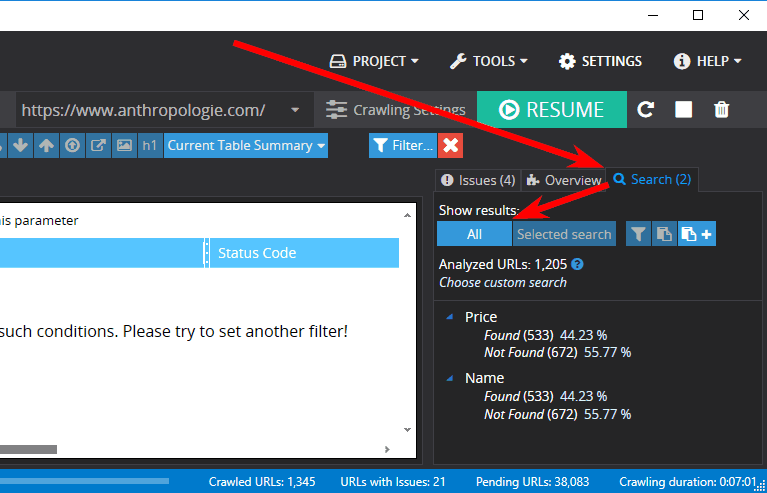The height and width of the screenshot is (493, 767).
Task: Click the h1 toolbar icon
Action: tap(150, 146)
